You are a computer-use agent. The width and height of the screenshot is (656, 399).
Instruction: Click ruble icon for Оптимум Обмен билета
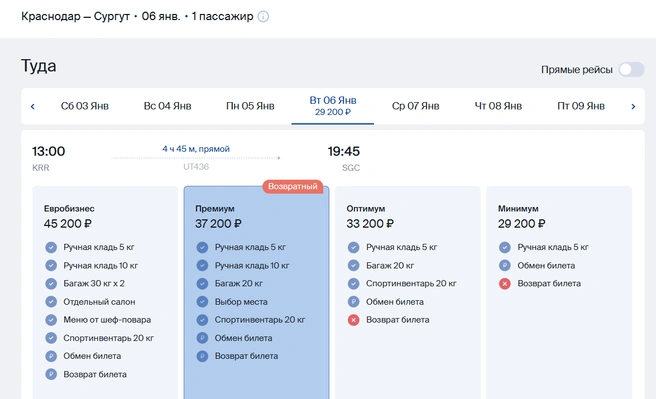pos(354,302)
